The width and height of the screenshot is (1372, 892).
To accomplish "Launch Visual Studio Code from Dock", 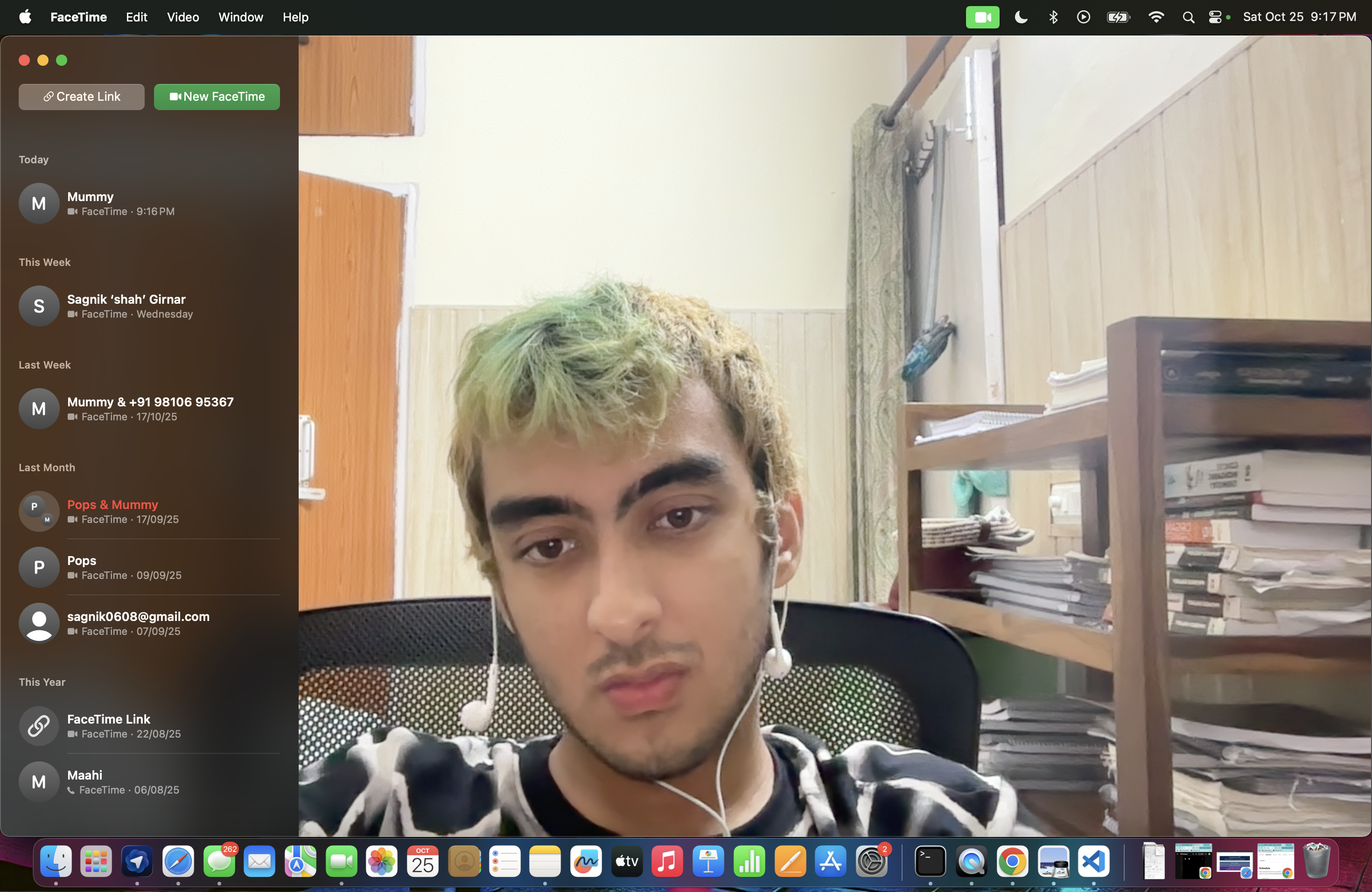I will click(x=1093, y=862).
